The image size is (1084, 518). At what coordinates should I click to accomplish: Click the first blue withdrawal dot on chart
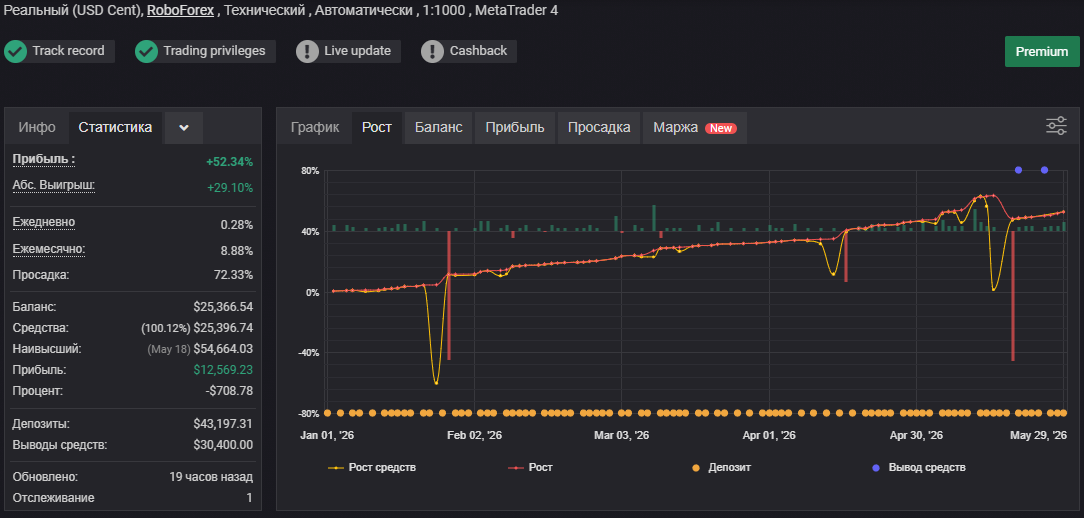tap(1018, 170)
